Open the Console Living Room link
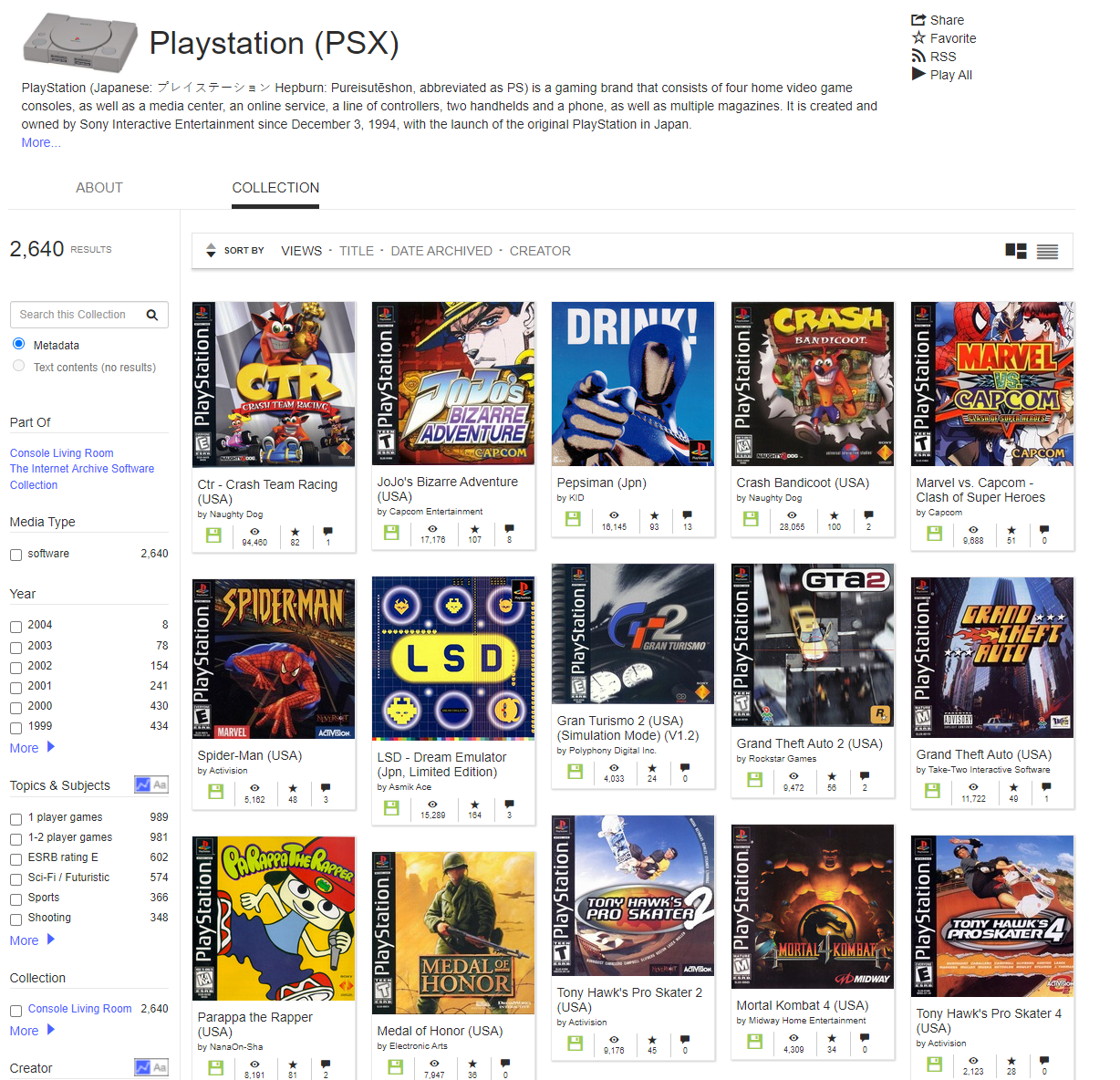This screenshot has width=1120, height=1080. click(62, 453)
